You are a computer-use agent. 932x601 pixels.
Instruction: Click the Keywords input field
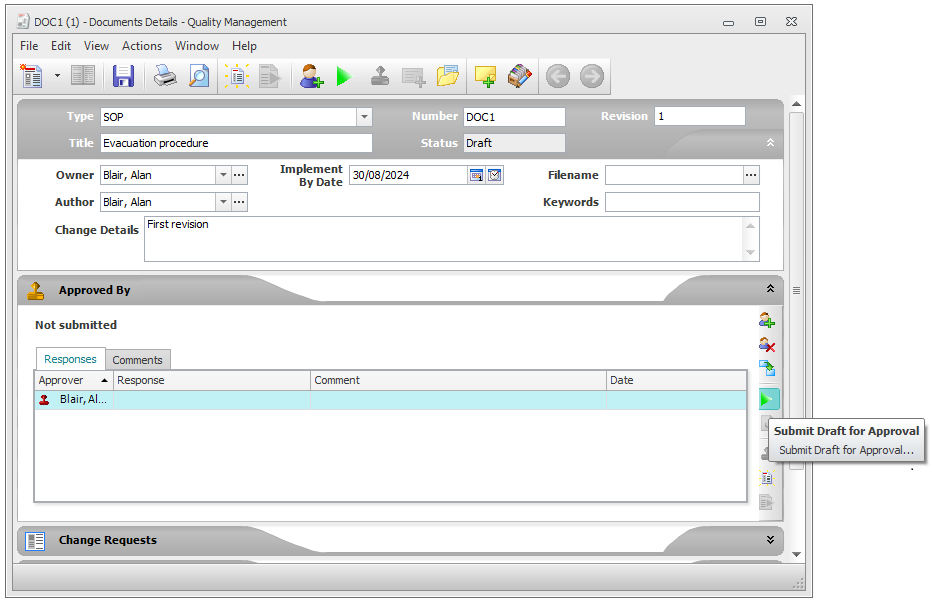pyautogui.click(x=681, y=201)
